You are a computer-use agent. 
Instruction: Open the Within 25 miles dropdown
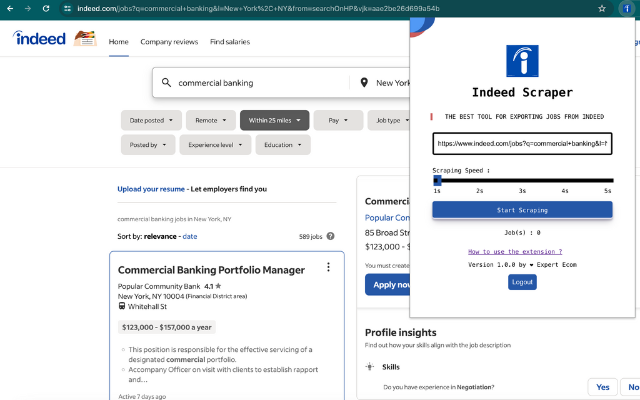pyautogui.click(x=275, y=120)
